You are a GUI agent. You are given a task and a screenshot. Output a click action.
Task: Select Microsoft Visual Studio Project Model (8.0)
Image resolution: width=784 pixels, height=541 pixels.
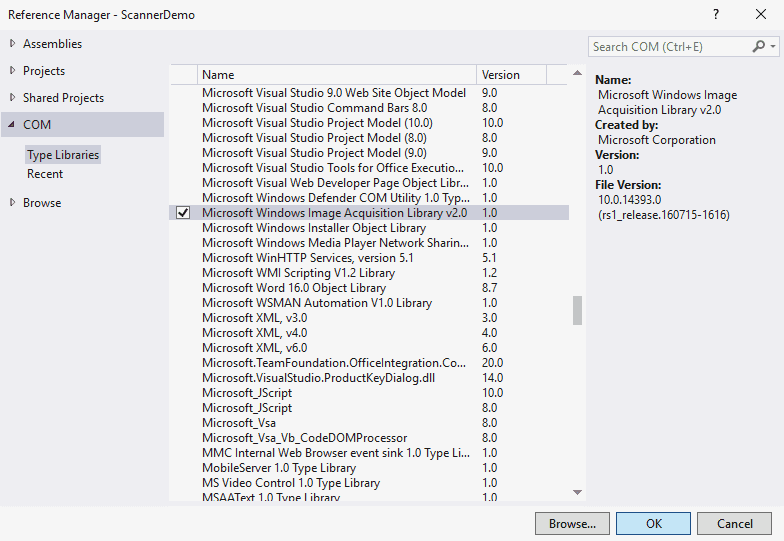tap(369, 138)
